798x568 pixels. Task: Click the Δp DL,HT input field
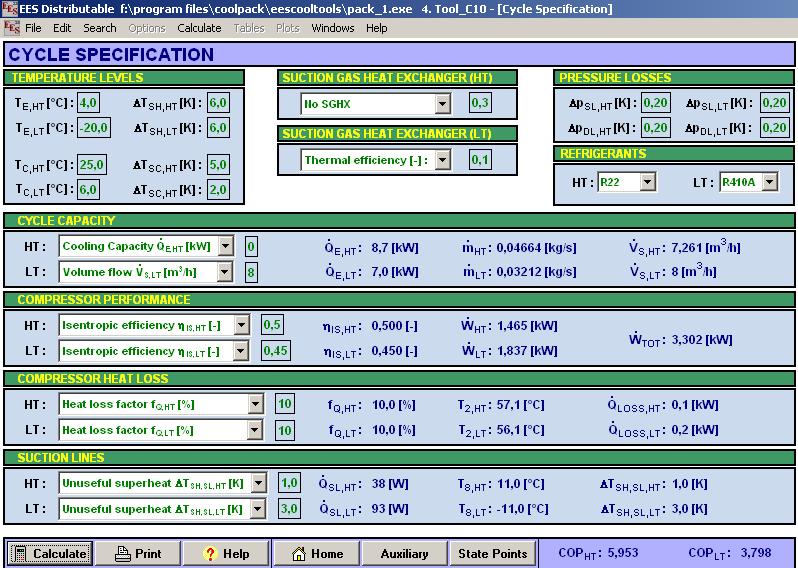(x=655, y=127)
